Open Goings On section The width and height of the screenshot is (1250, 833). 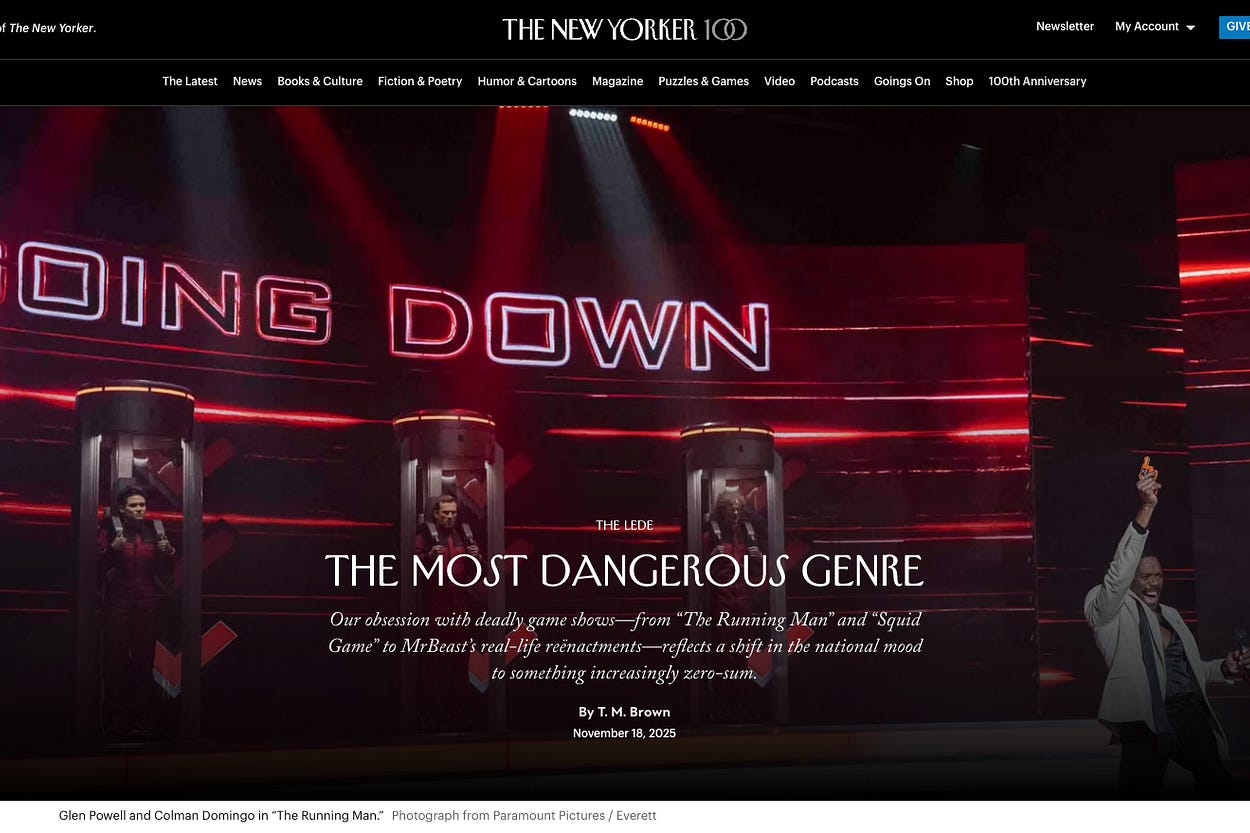[902, 81]
